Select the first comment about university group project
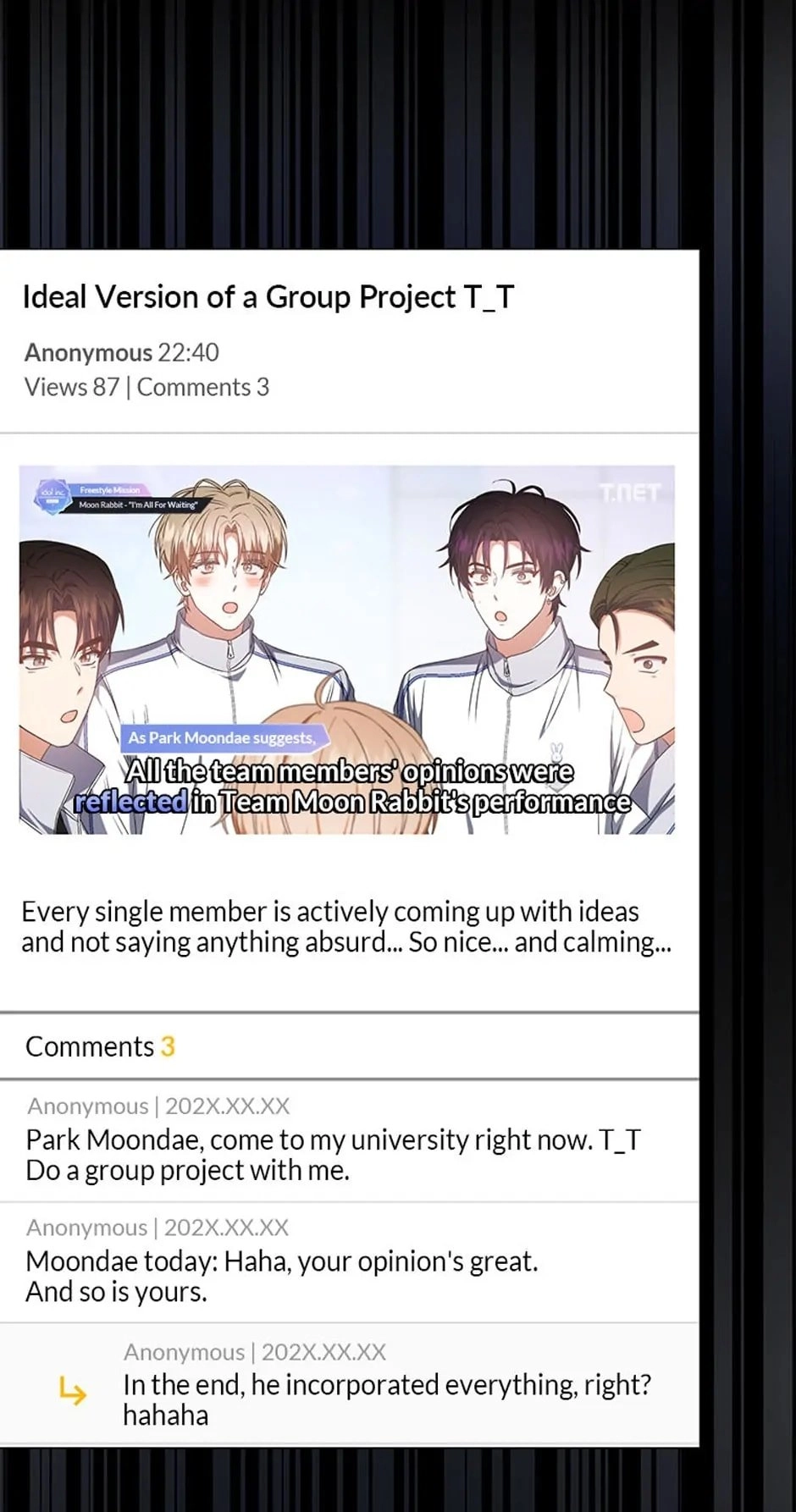 point(349,1140)
